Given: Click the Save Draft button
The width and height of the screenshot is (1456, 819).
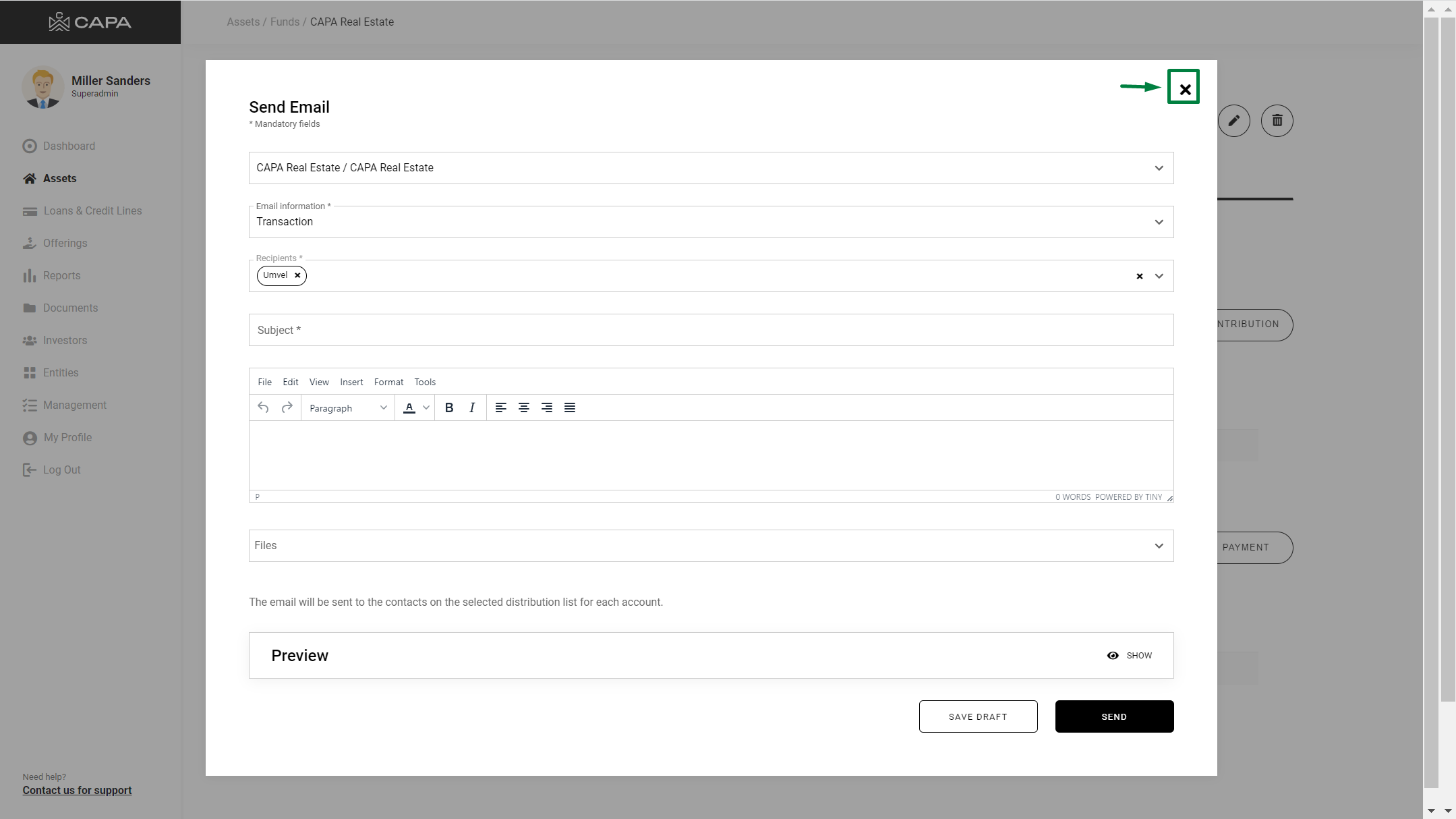Looking at the screenshot, I should click(x=978, y=716).
